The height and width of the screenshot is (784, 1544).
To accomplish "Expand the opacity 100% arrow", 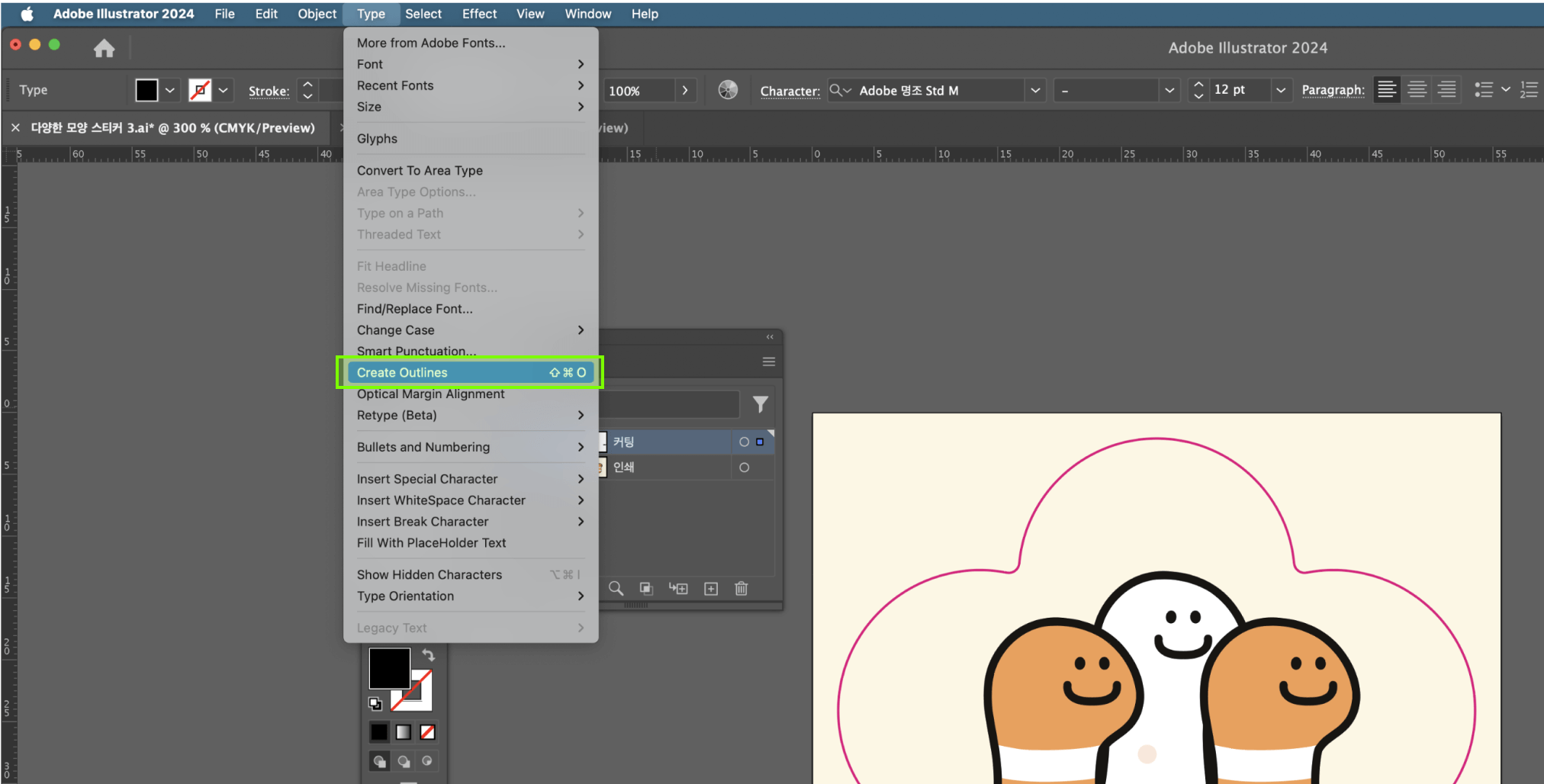I will (685, 90).
